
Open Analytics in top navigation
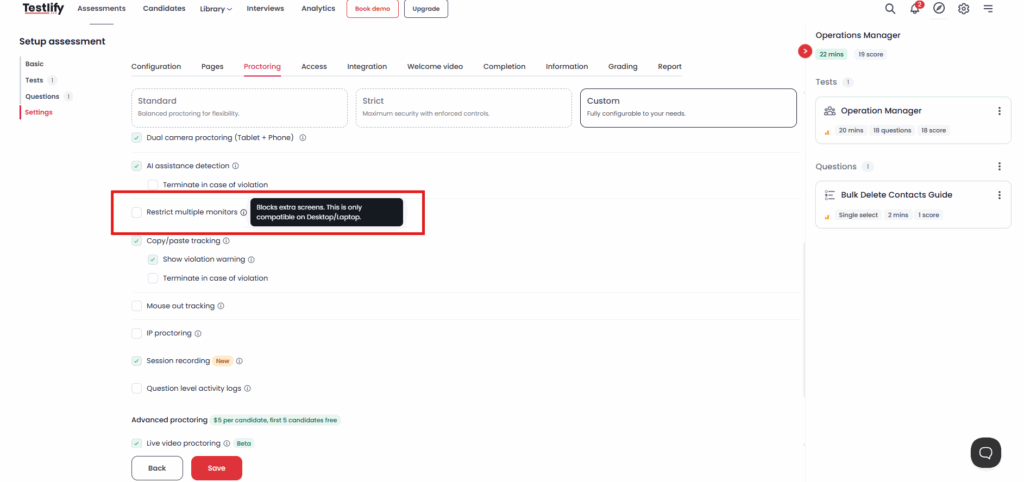(x=318, y=8)
